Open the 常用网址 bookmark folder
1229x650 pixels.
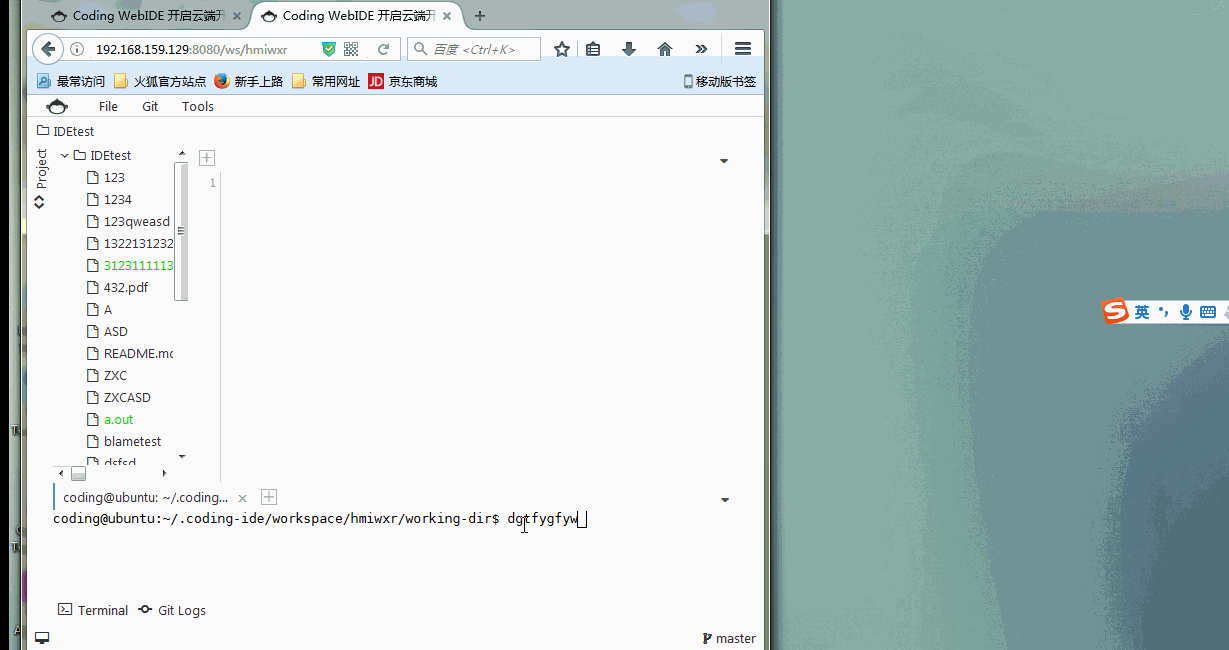point(326,81)
